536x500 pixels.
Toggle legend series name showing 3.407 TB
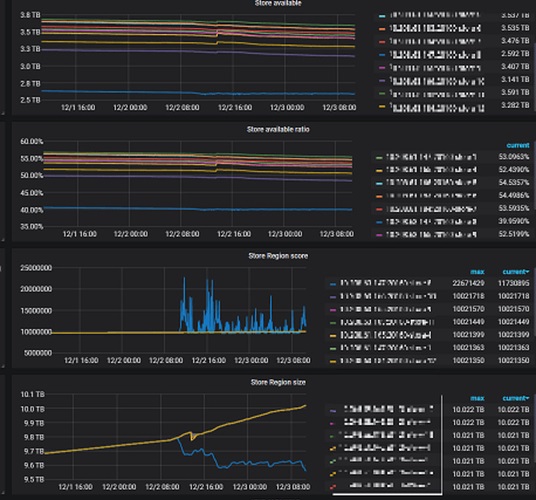tap(436, 67)
